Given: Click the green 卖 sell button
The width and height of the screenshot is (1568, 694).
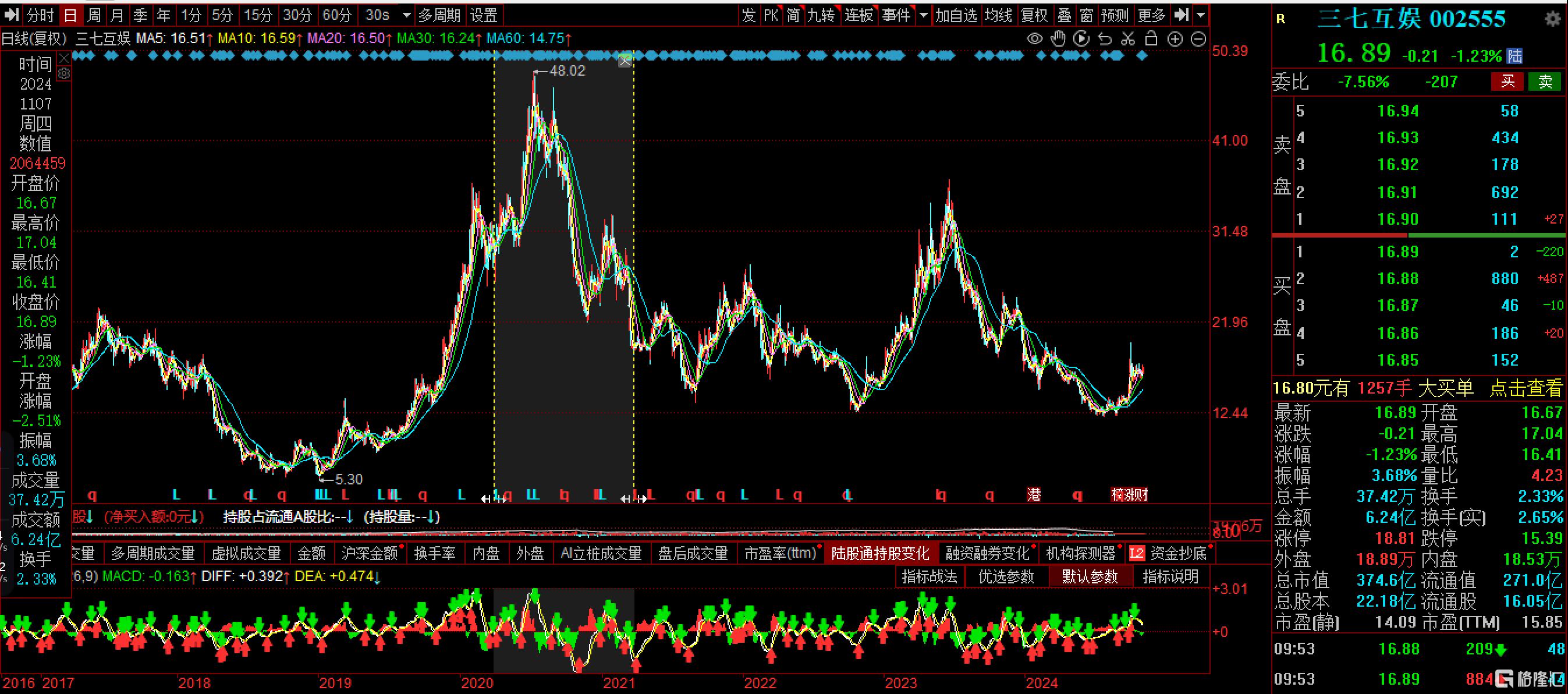Looking at the screenshot, I should pos(1545,82).
